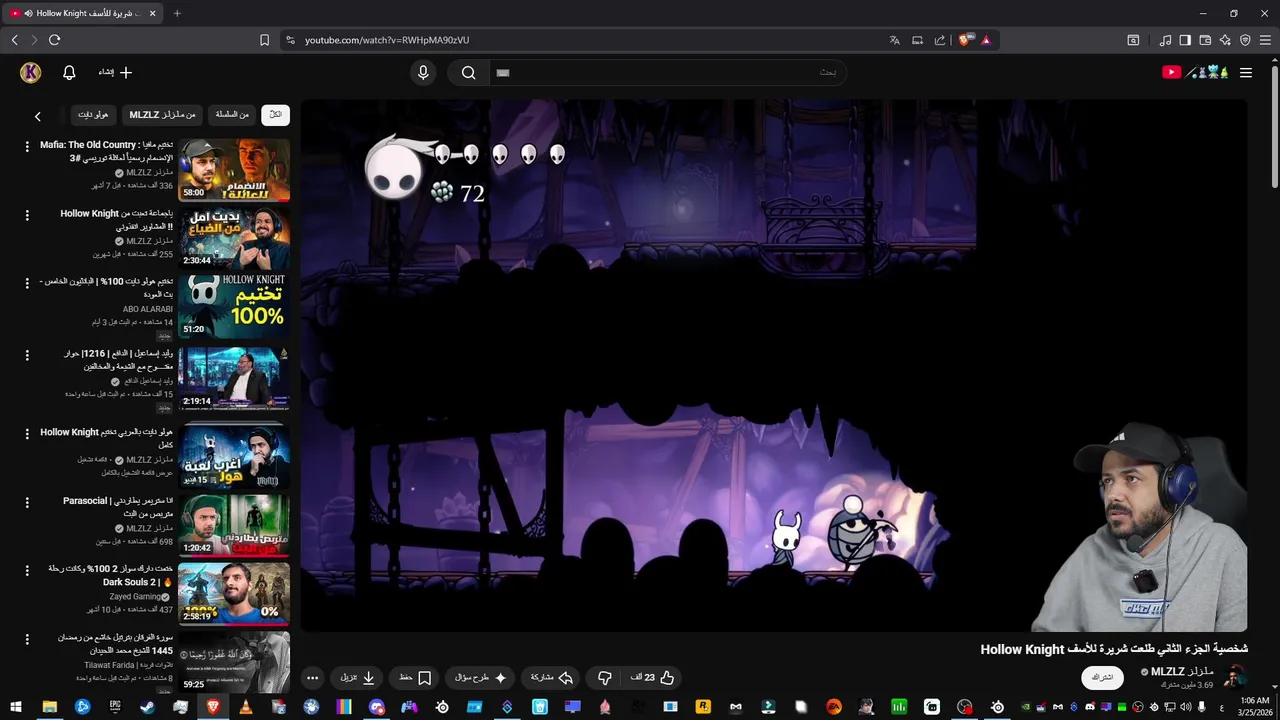1280x720 pixels.
Task: Open options for the Dark Souls 2 video
Action: pyautogui.click(x=27, y=570)
